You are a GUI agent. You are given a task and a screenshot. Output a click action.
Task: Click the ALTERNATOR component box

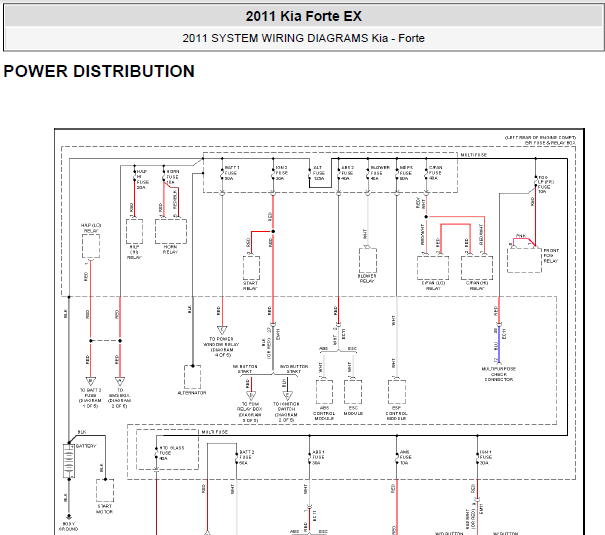pos(192,377)
